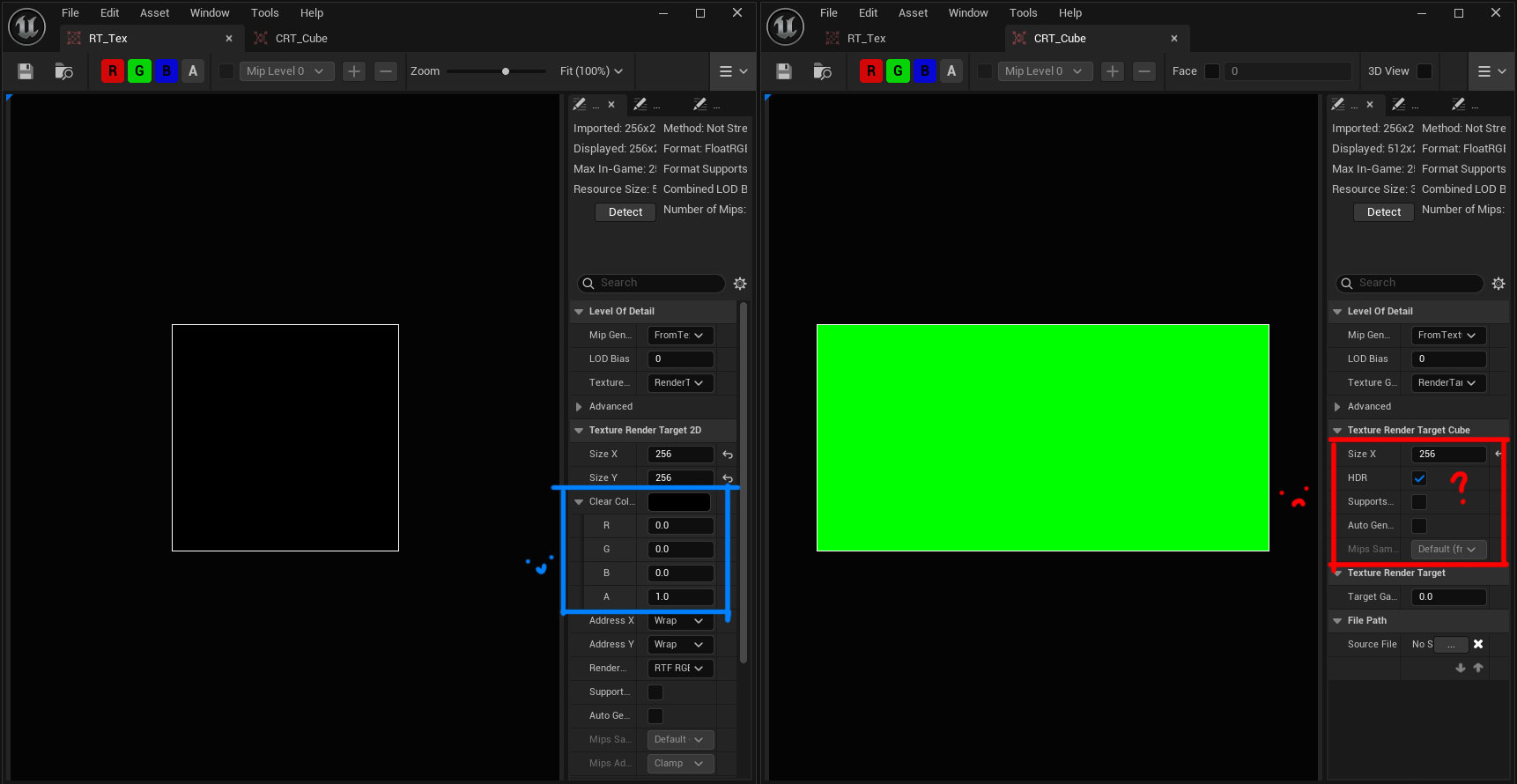Screen dimensions: 1517x784
Task: Reset Size Y to default in RT_Tex
Action: click(x=728, y=478)
